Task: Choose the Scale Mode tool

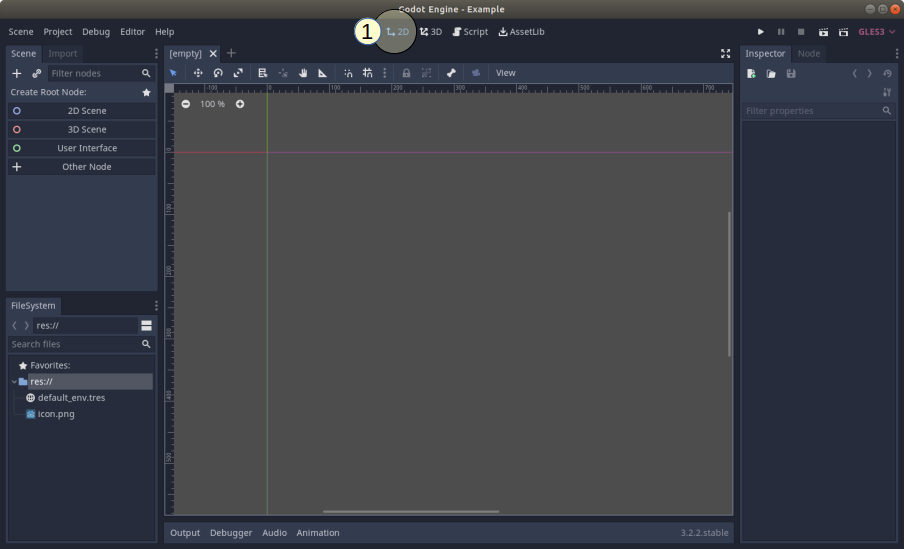Action: point(238,73)
